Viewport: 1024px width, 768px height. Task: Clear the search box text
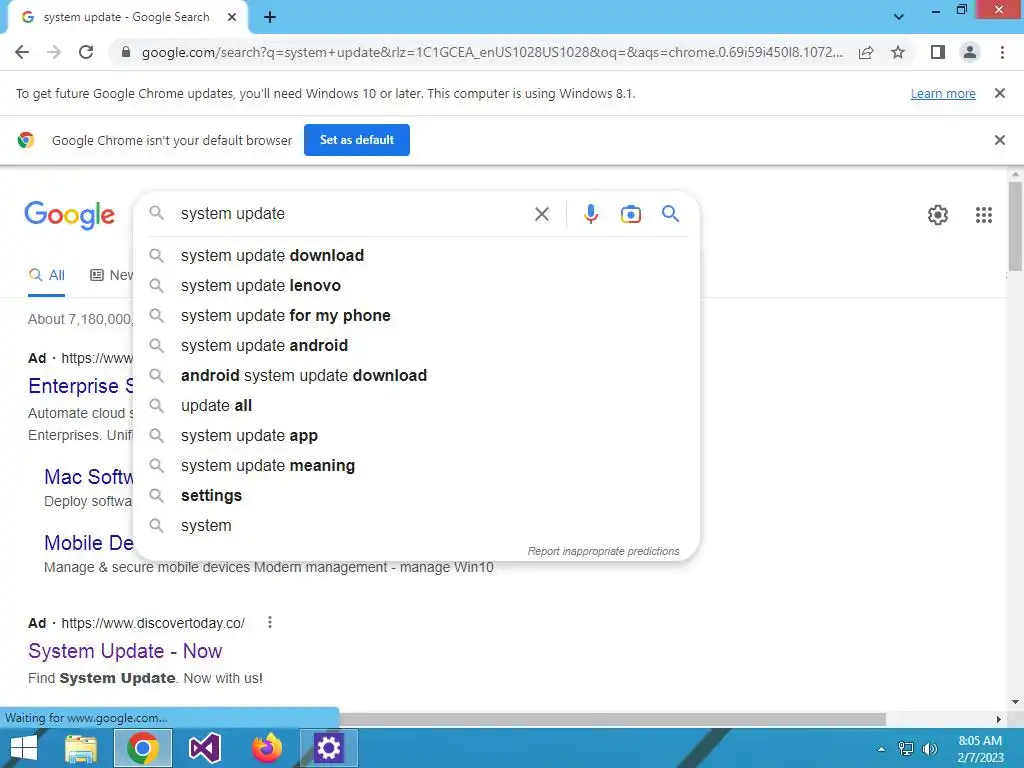click(541, 214)
